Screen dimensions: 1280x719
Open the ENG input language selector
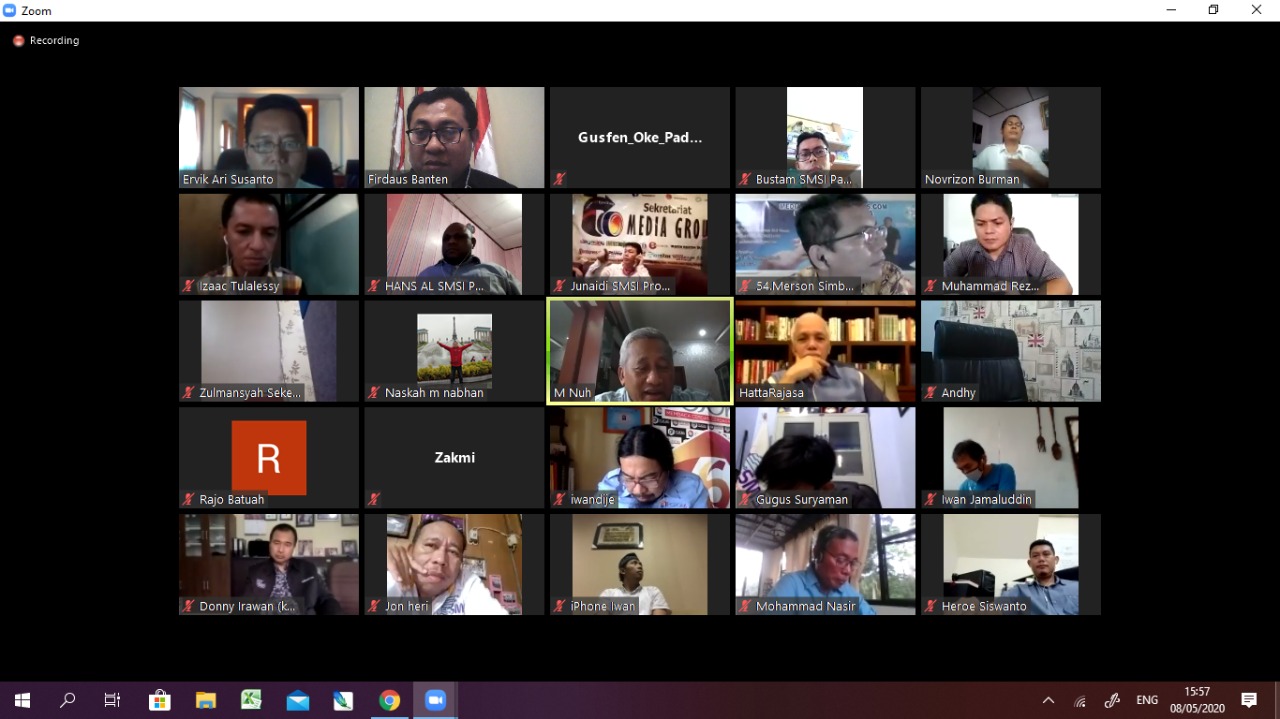click(x=1147, y=700)
